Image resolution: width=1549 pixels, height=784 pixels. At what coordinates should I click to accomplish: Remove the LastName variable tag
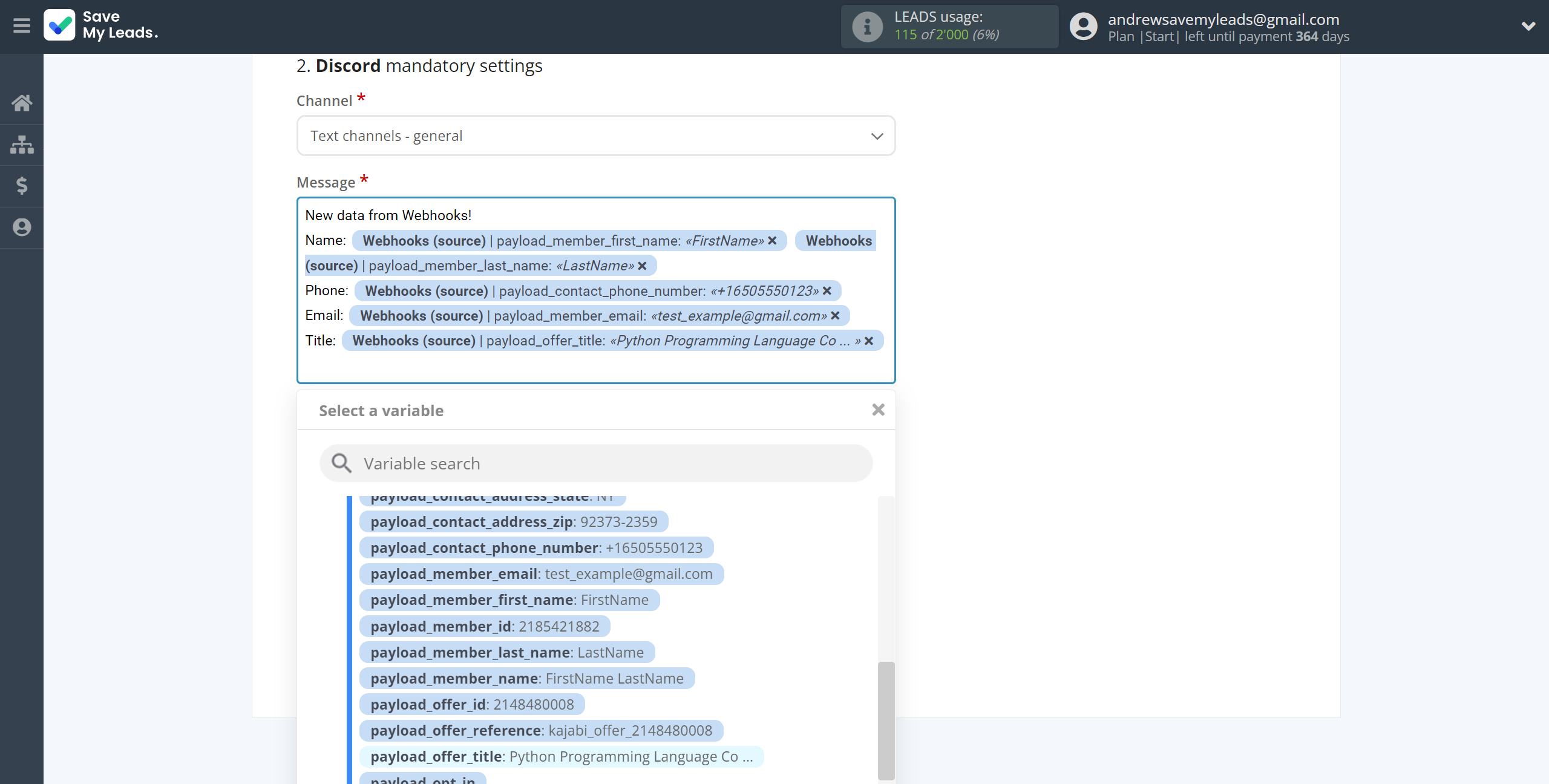(x=642, y=266)
